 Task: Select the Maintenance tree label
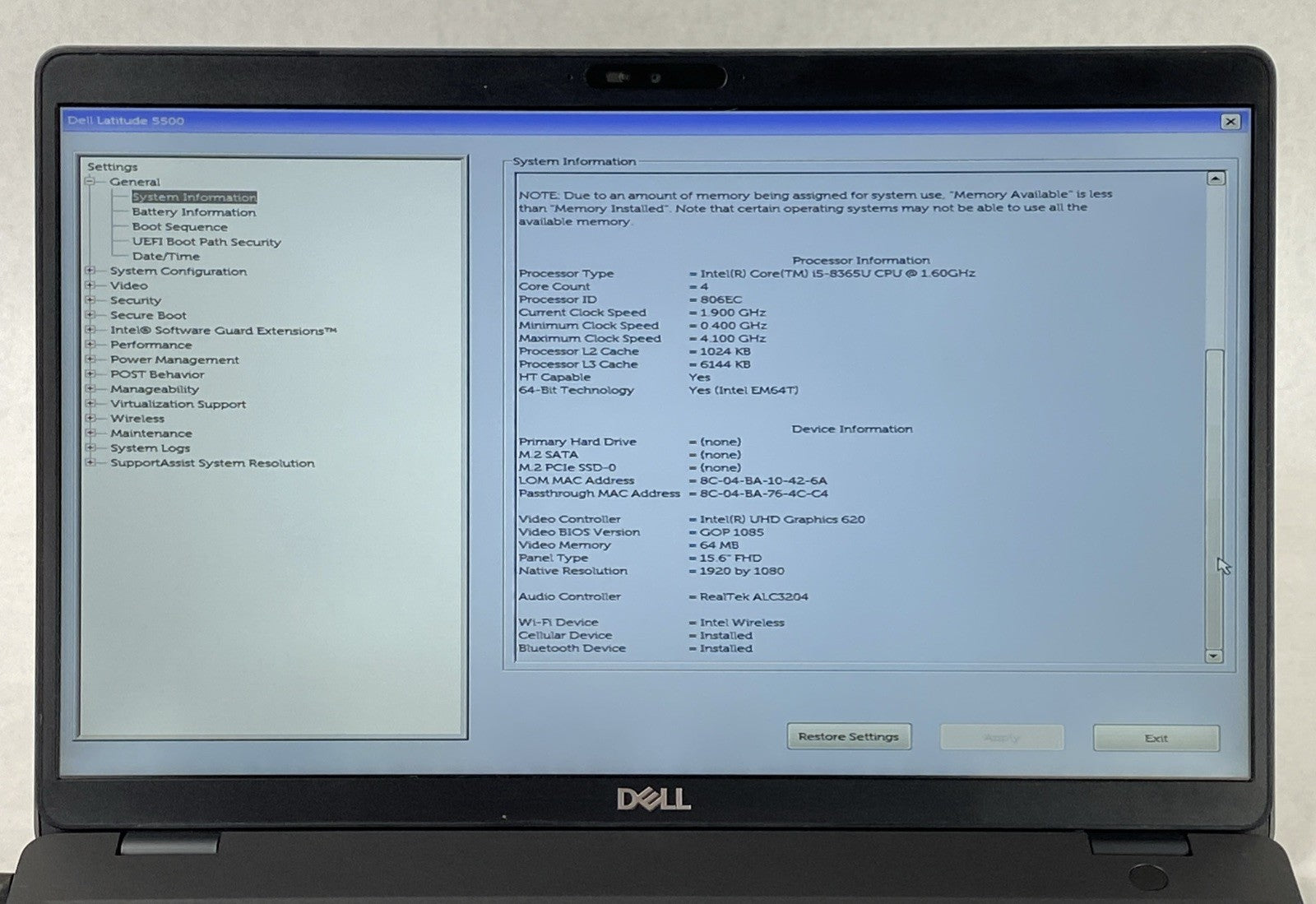151,433
